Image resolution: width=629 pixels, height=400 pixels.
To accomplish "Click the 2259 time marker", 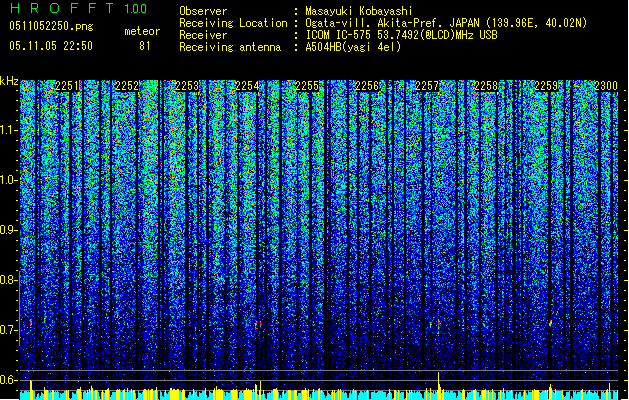I will click(x=546, y=86).
